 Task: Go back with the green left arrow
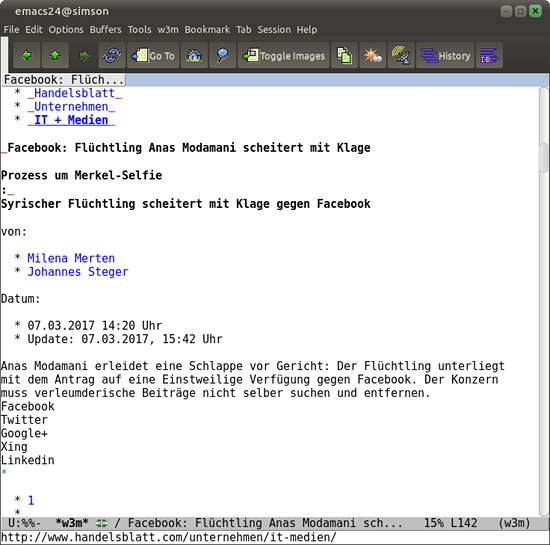(27, 55)
